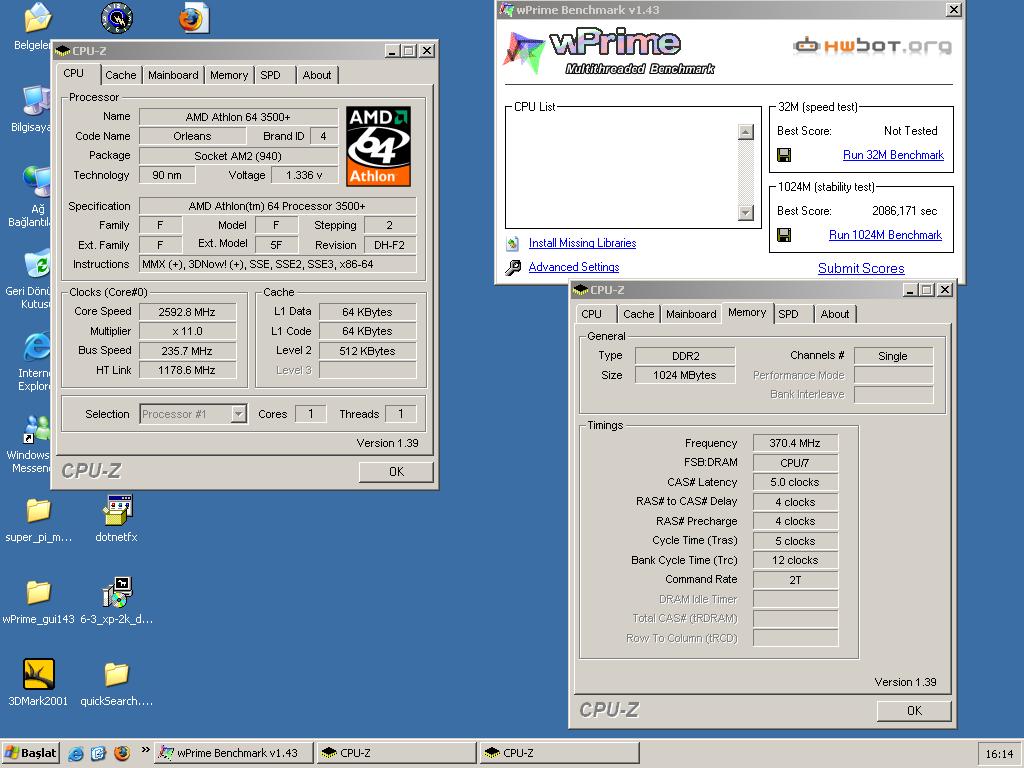
Task: Click the memory Size 1024 MBytes value
Action: 685,376
